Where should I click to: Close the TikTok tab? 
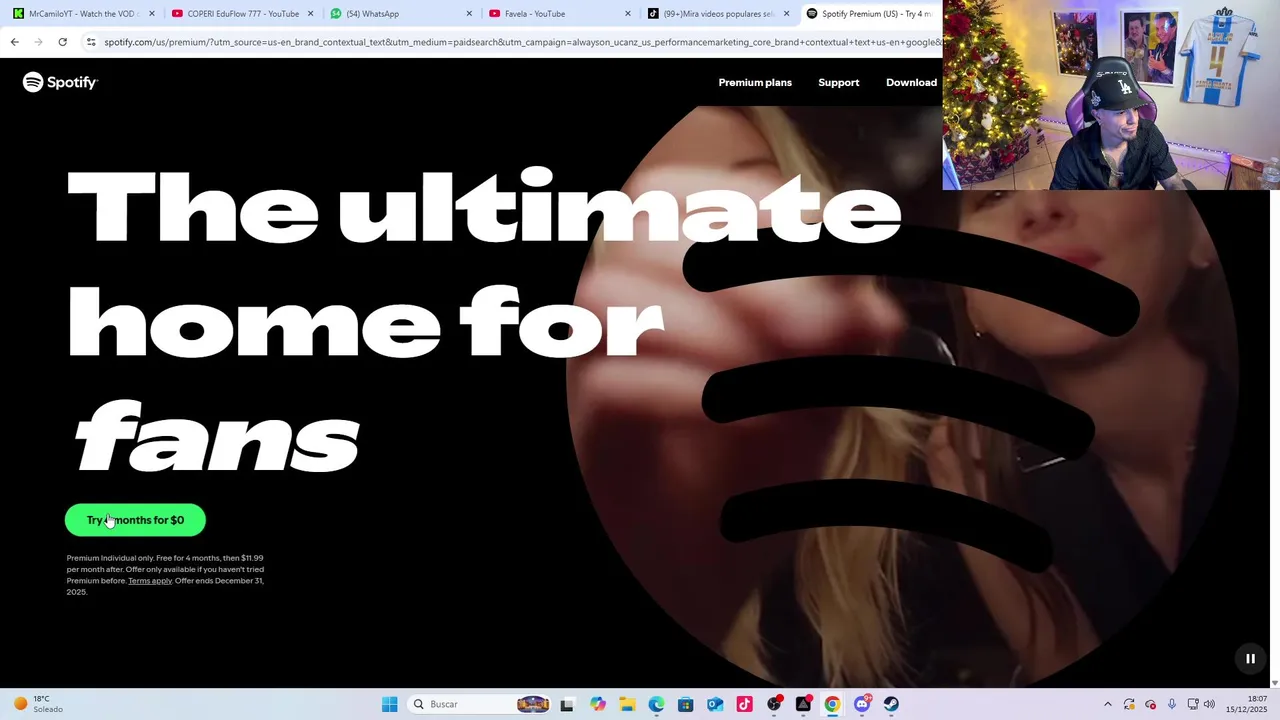click(x=786, y=14)
